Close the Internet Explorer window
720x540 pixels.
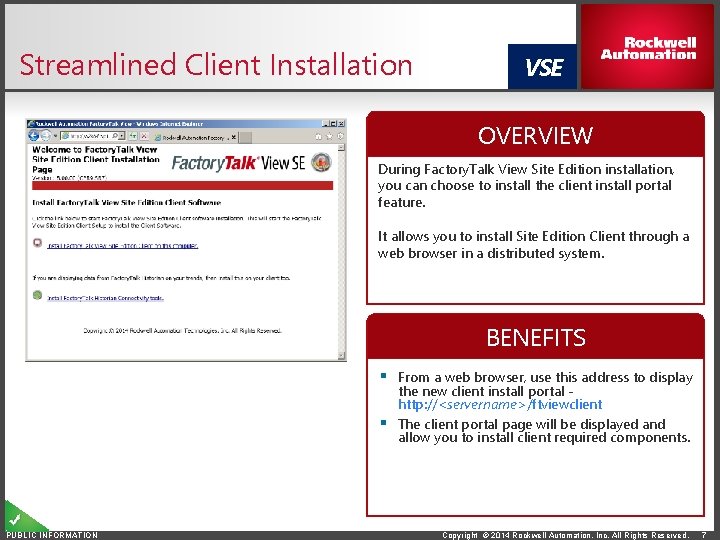(341, 124)
